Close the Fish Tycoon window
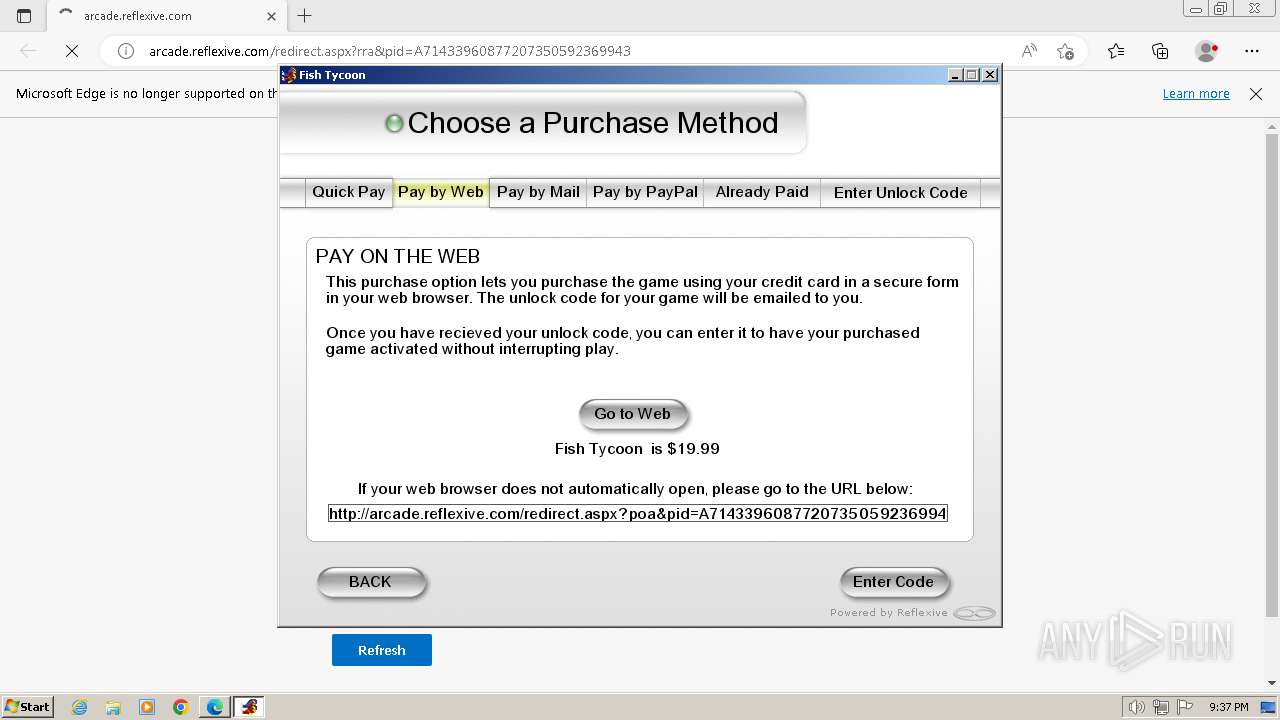Screen dimensions: 1280x720 [x=990, y=75]
